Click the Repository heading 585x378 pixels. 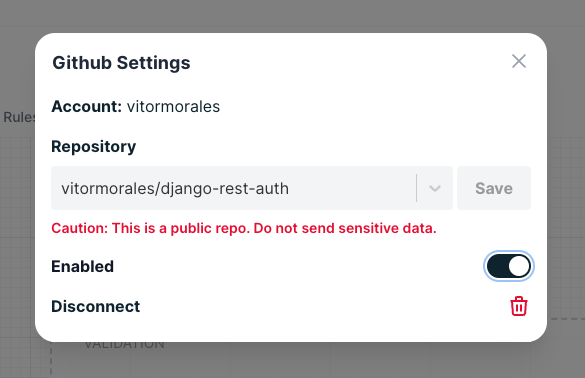(94, 147)
